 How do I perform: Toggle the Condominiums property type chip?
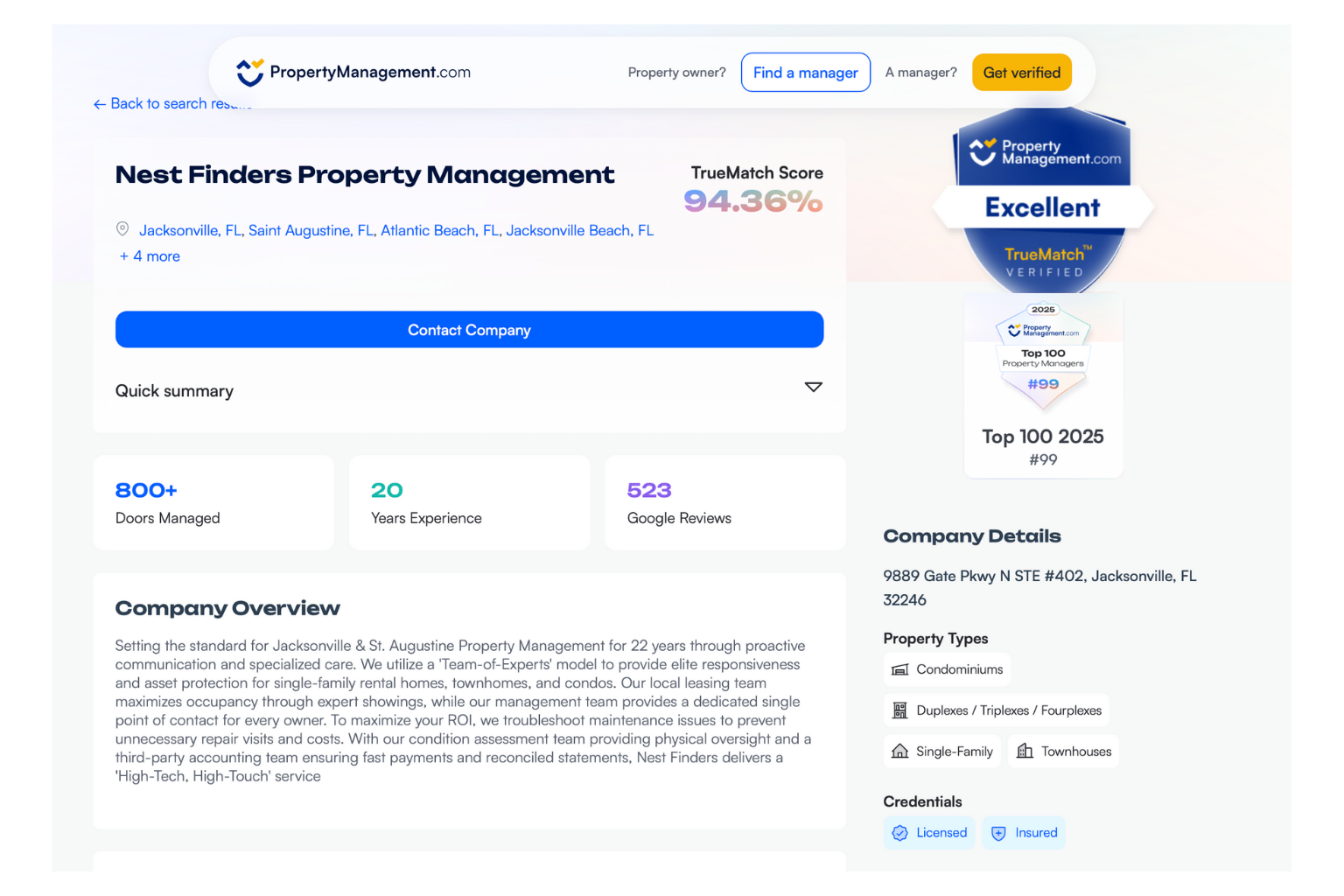[947, 668]
